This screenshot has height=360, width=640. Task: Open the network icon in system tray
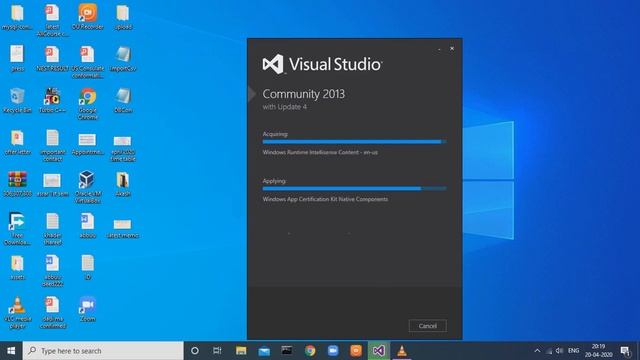pyautogui.click(x=549, y=351)
